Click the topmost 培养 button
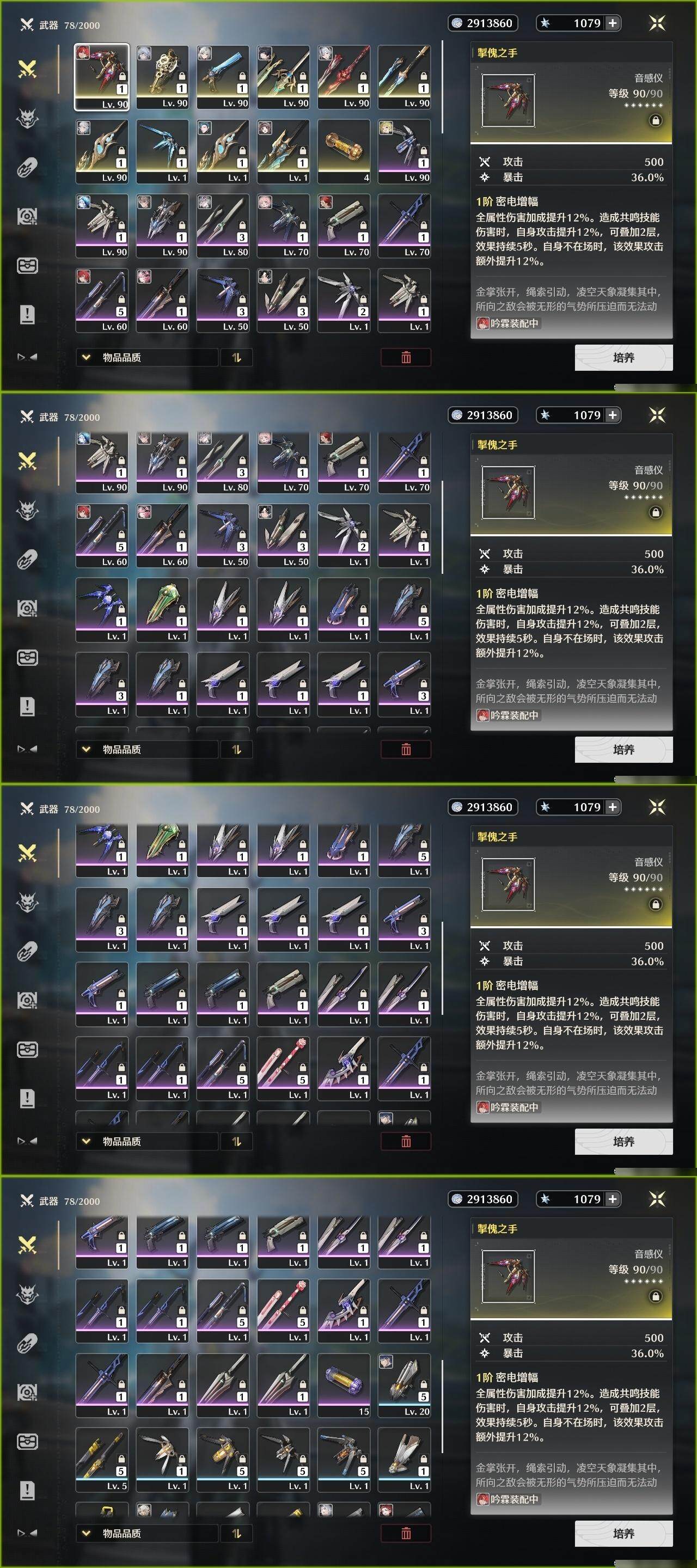Viewport: 697px width, 1568px height. (623, 357)
